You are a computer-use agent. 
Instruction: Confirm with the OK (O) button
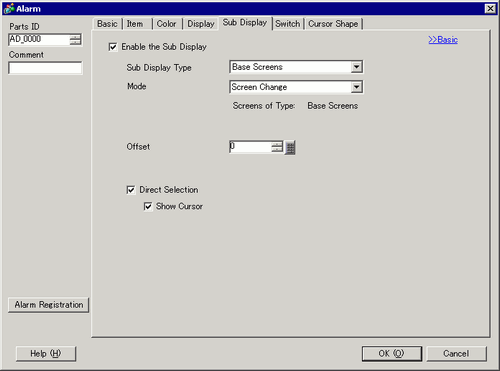392,354
